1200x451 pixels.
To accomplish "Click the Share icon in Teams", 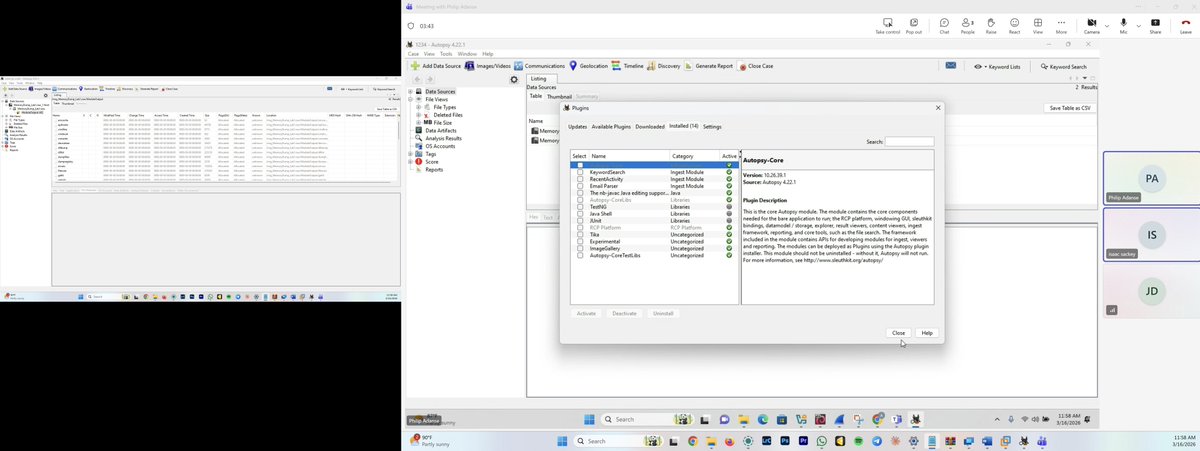I will pyautogui.click(x=1155, y=25).
